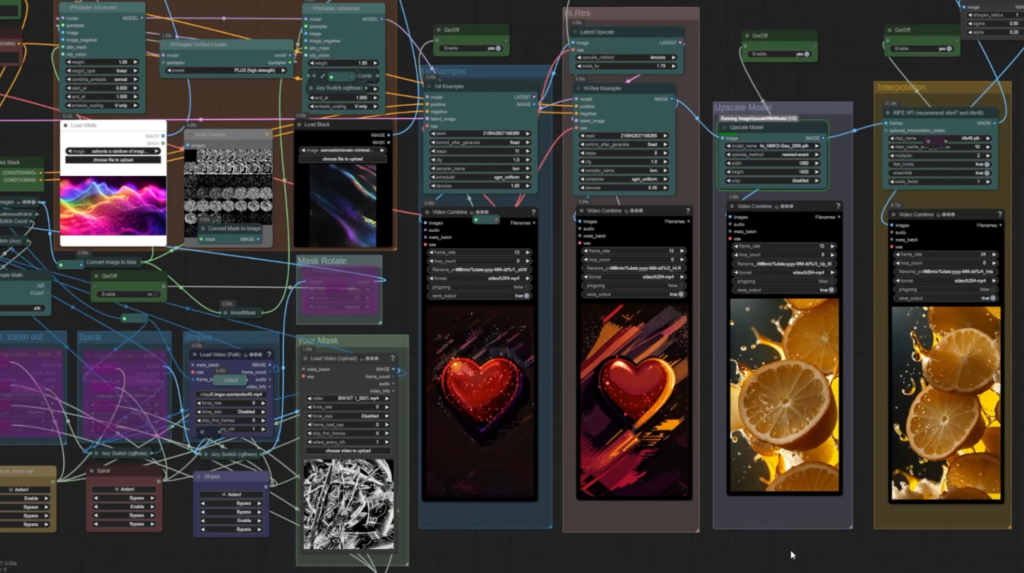Click choose video to upload button
The image size is (1024, 573).
(348, 451)
